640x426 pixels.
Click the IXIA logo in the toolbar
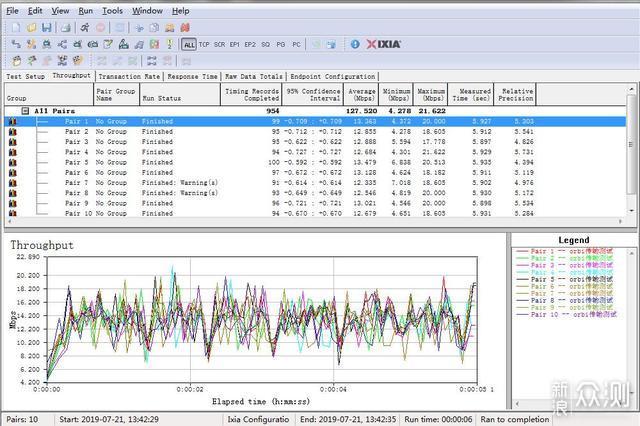coord(383,44)
